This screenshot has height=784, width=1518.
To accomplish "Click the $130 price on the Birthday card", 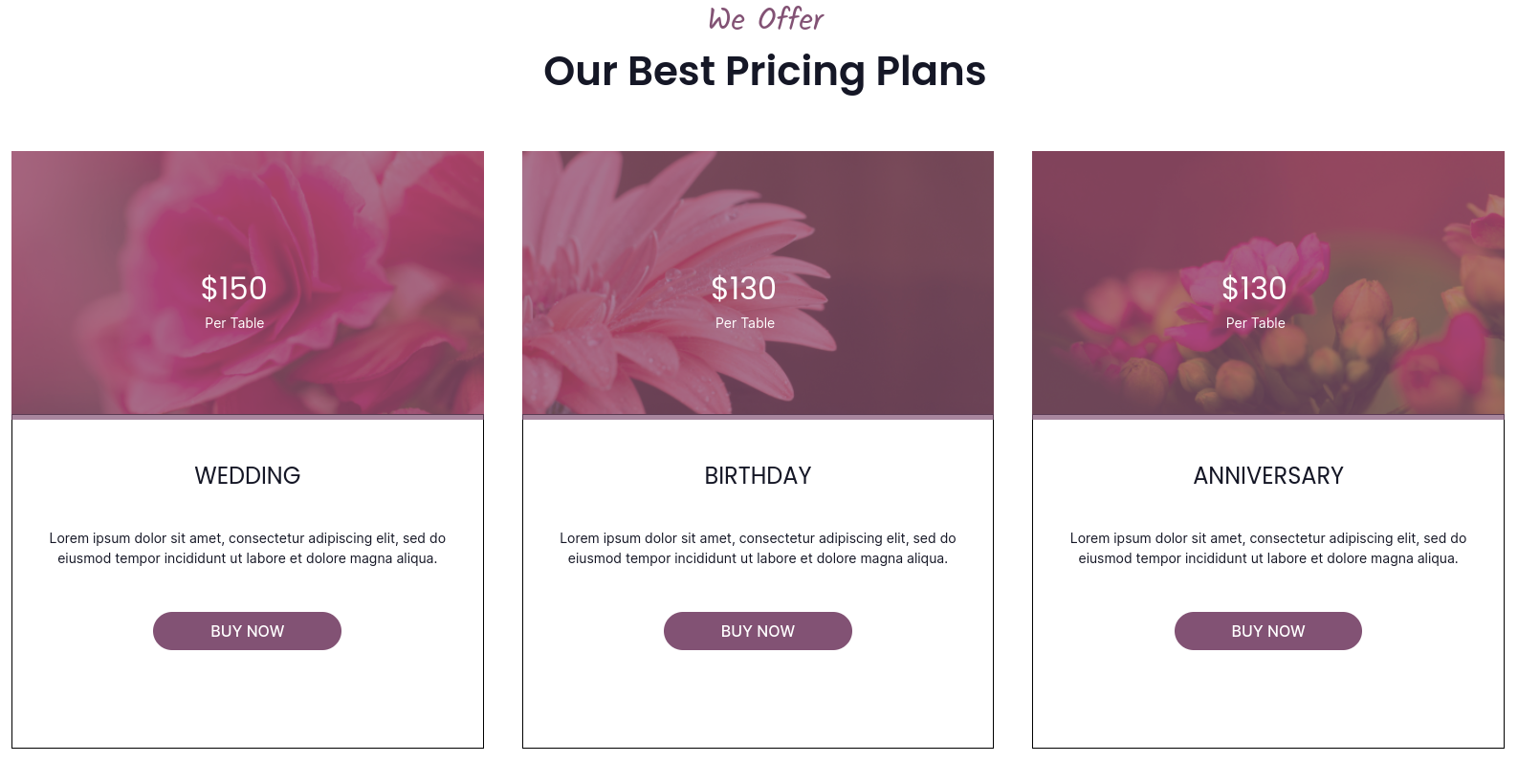I will click(x=743, y=288).
